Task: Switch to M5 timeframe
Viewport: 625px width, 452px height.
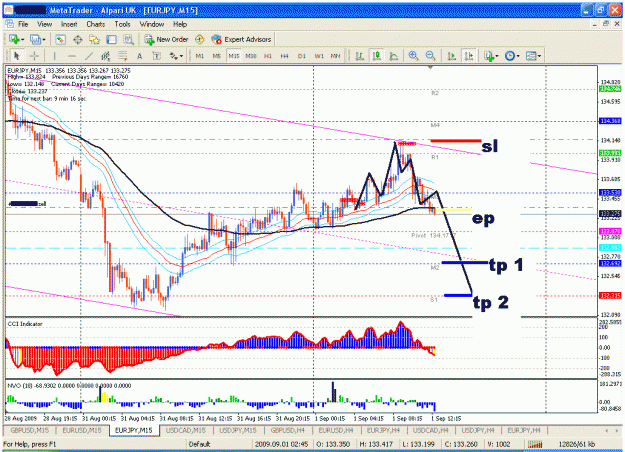Action: pos(216,56)
